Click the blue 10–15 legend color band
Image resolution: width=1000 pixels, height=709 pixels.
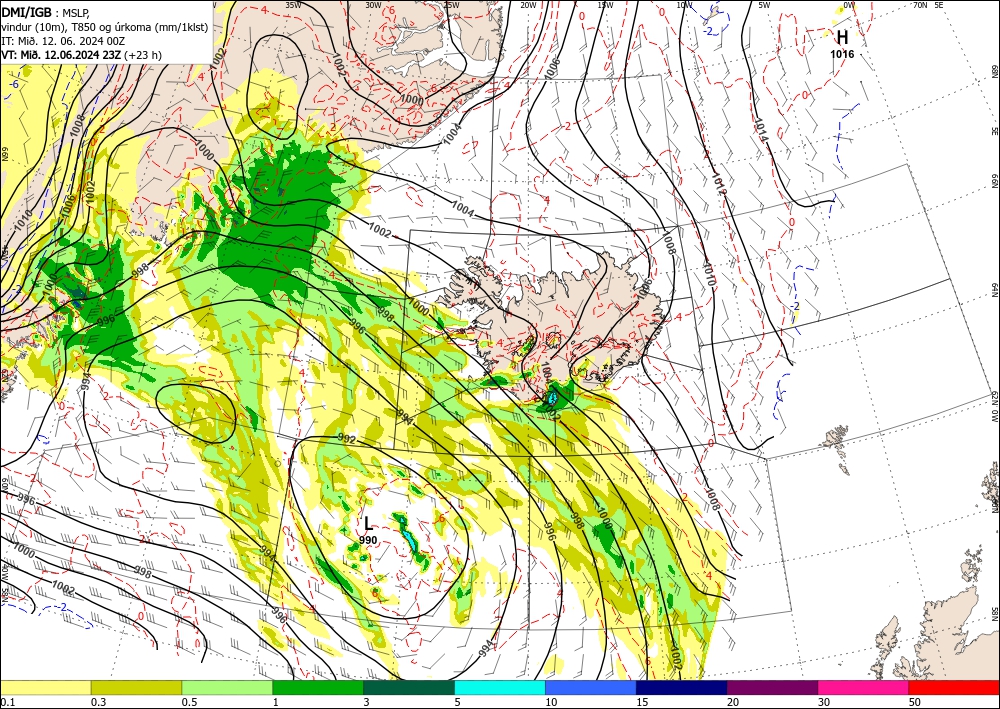click(591, 687)
